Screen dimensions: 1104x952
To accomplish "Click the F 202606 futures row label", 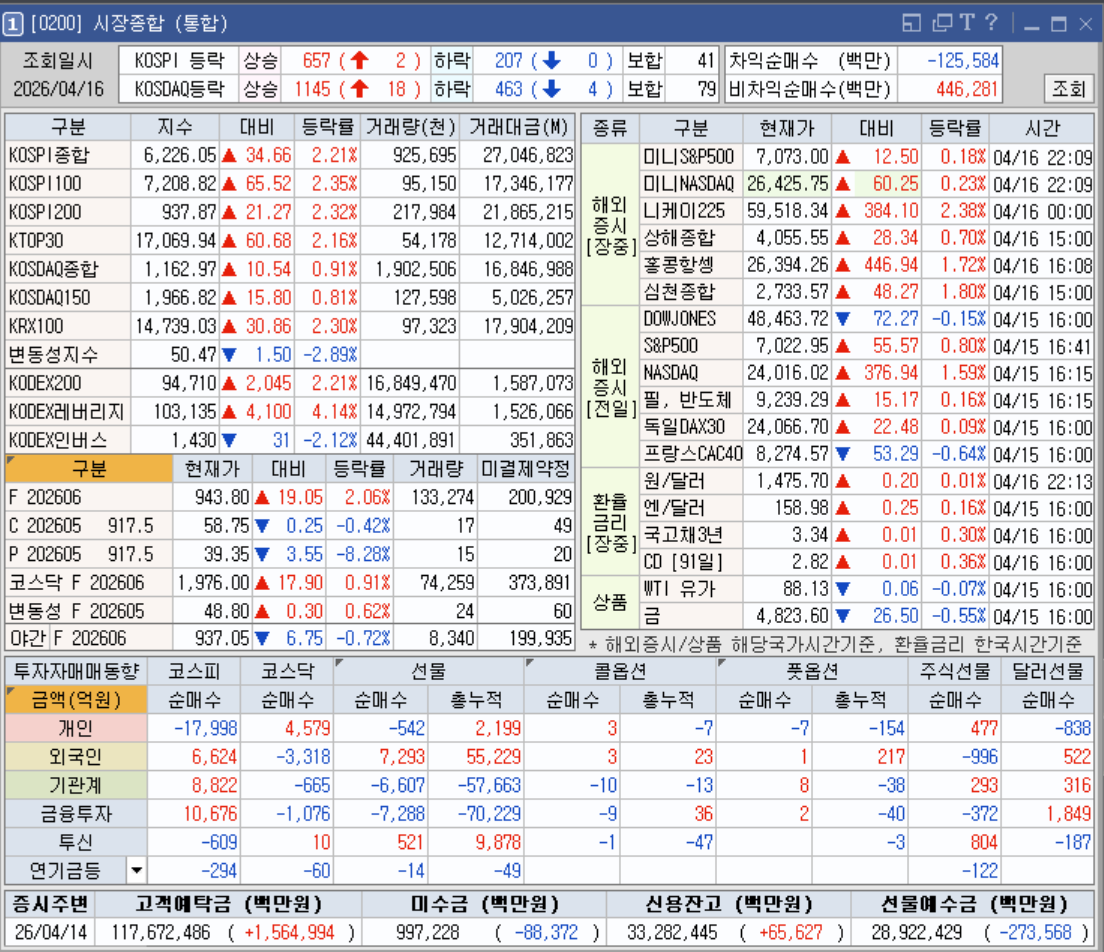I will (89, 498).
